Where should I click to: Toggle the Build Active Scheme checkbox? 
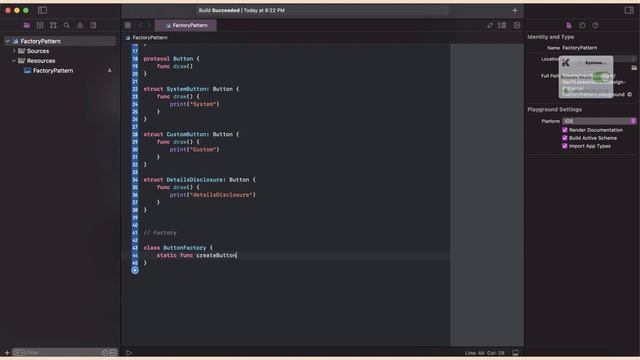565,138
